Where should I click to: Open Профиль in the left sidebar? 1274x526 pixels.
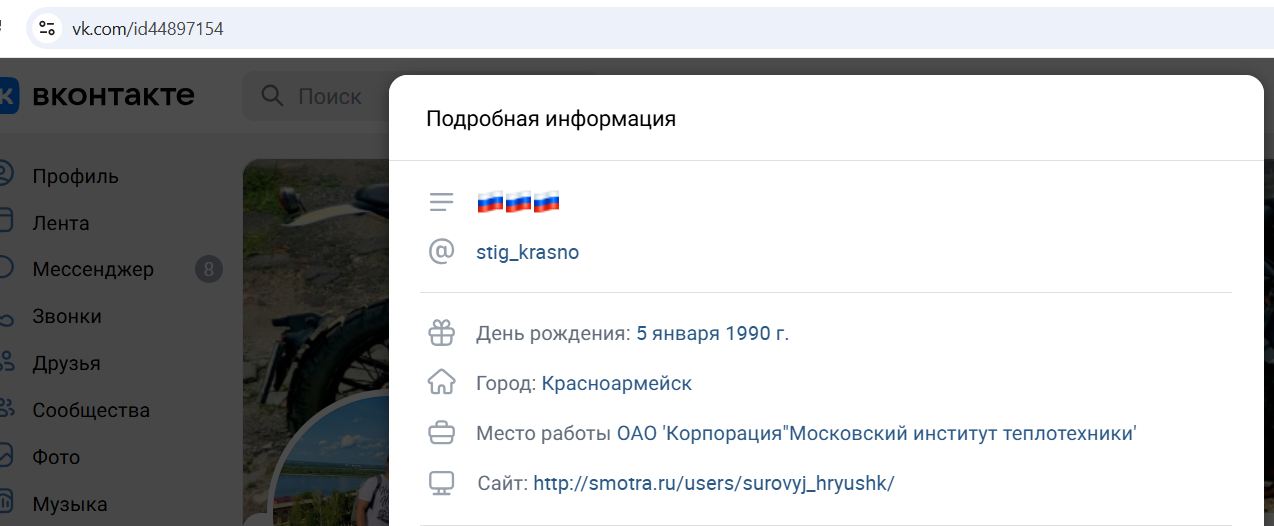tap(75, 176)
